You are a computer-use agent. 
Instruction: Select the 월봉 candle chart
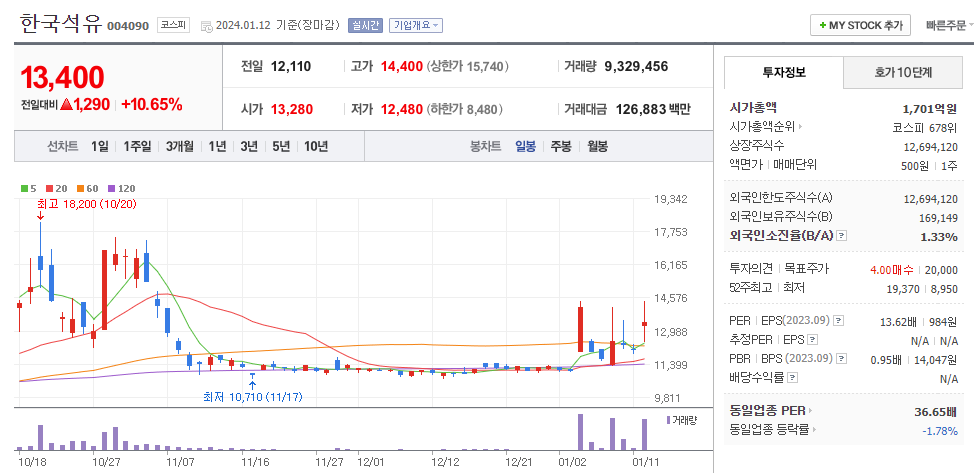598,146
